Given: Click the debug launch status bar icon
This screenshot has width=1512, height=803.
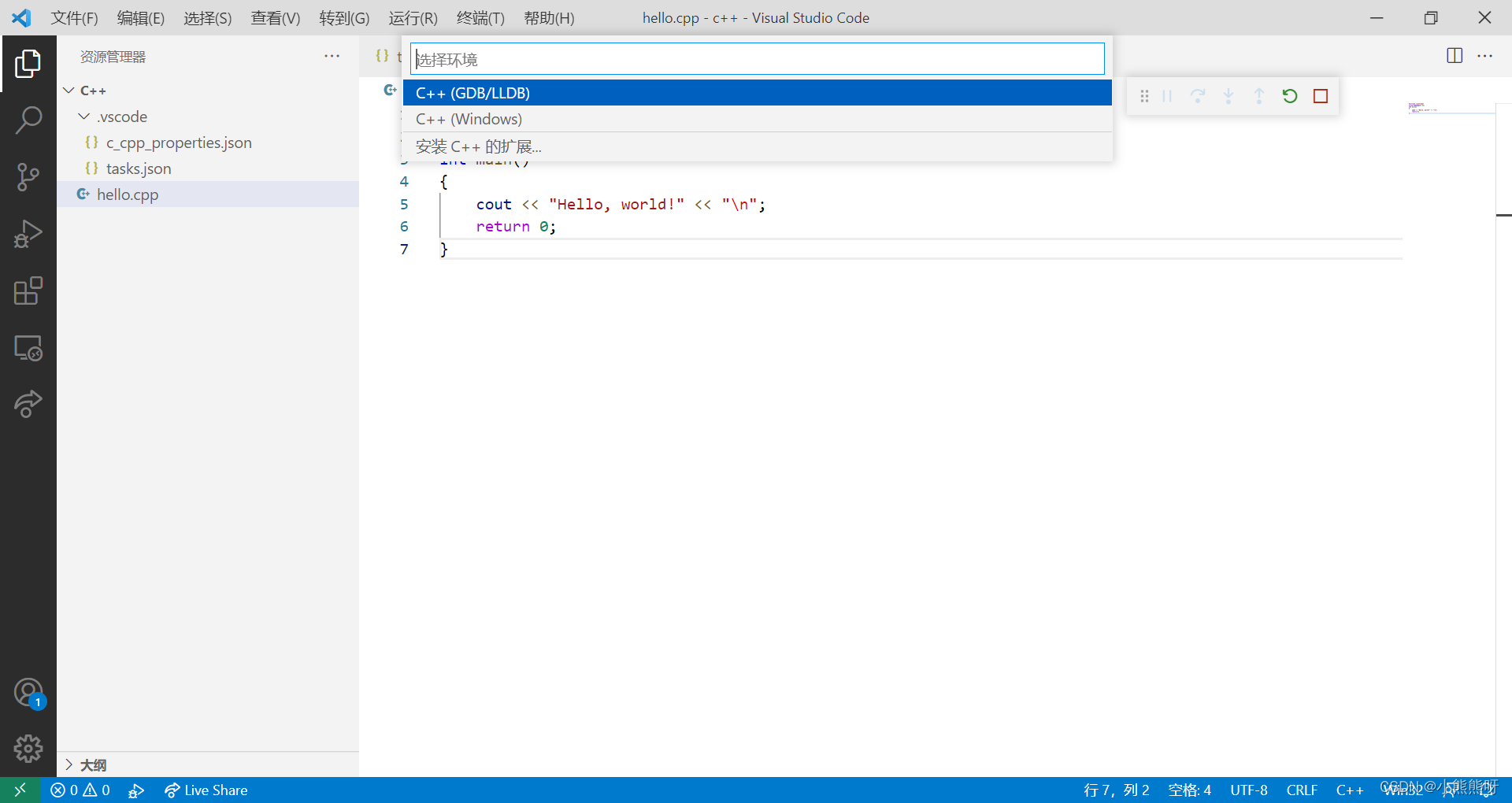Looking at the screenshot, I should click(x=136, y=790).
